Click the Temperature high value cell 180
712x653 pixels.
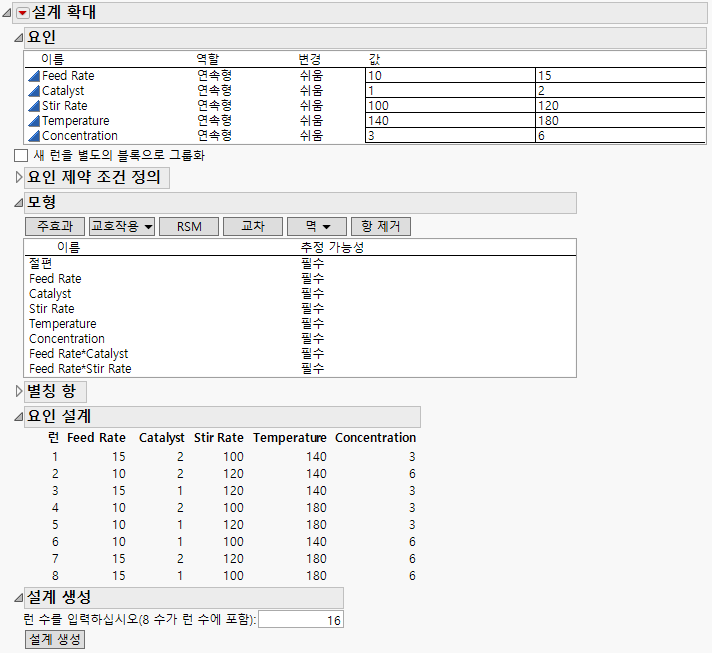620,120
